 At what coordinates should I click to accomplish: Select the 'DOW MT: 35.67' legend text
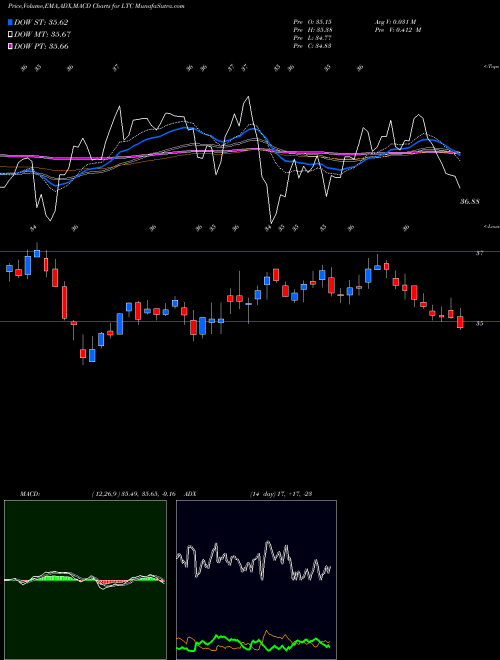[43, 35]
